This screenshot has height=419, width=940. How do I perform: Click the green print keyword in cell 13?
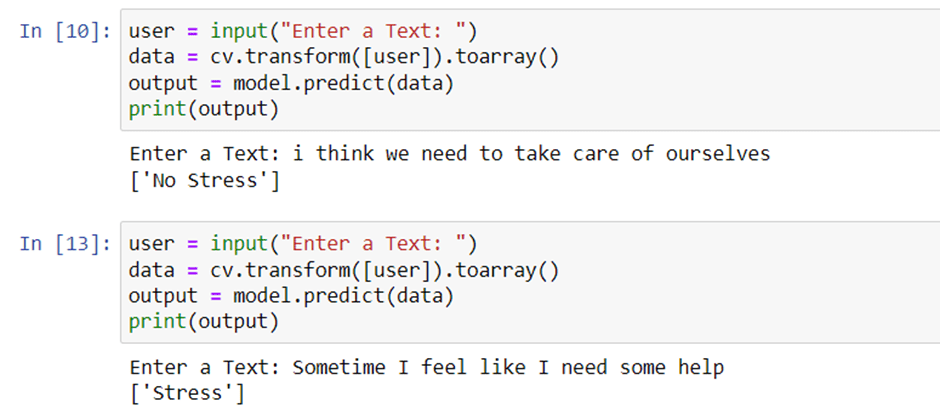point(158,322)
